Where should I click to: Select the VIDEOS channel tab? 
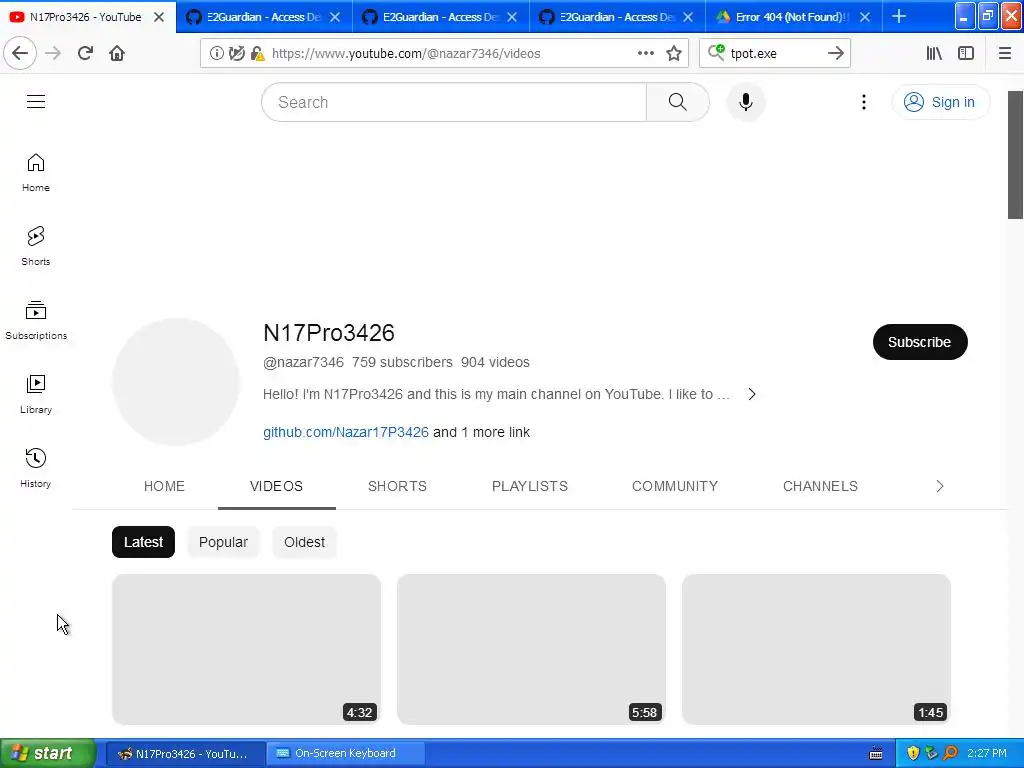[276, 486]
